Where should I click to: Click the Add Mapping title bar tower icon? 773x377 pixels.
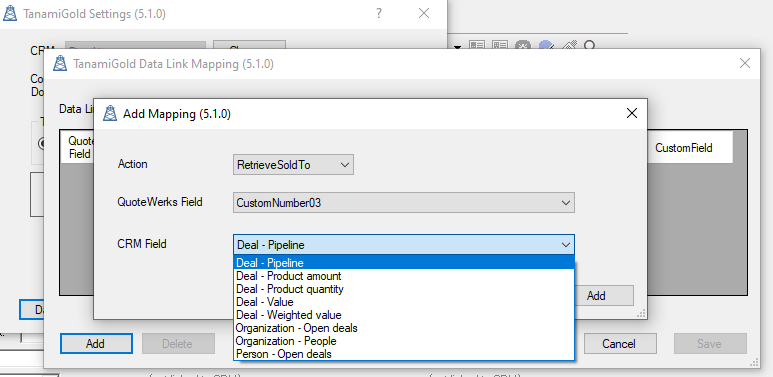pos(109,114)
